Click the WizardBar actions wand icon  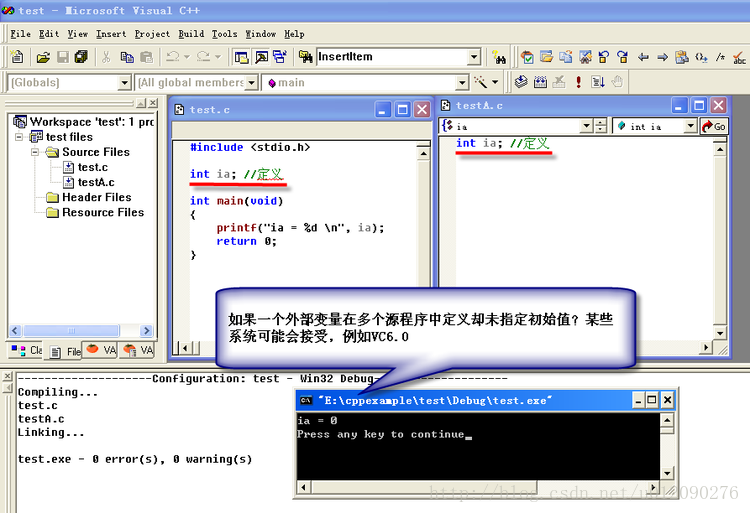(x=481, y=82)
